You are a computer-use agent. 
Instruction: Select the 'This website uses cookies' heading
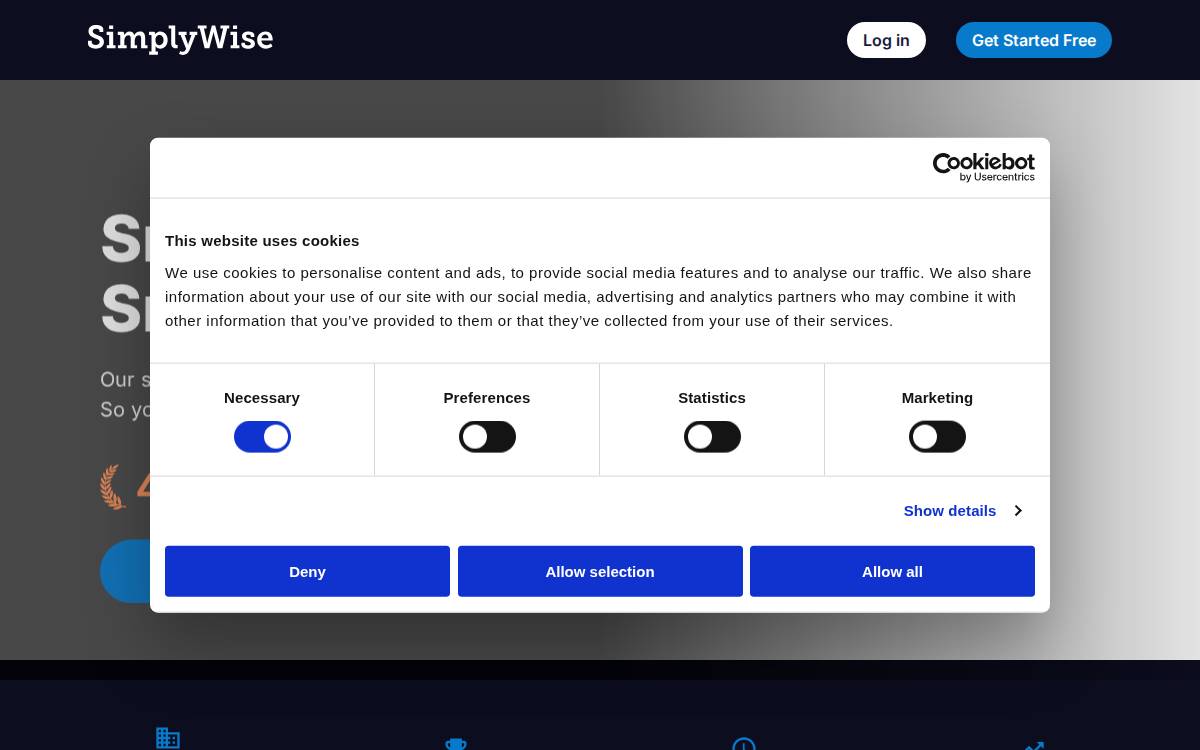pos(262,241)
